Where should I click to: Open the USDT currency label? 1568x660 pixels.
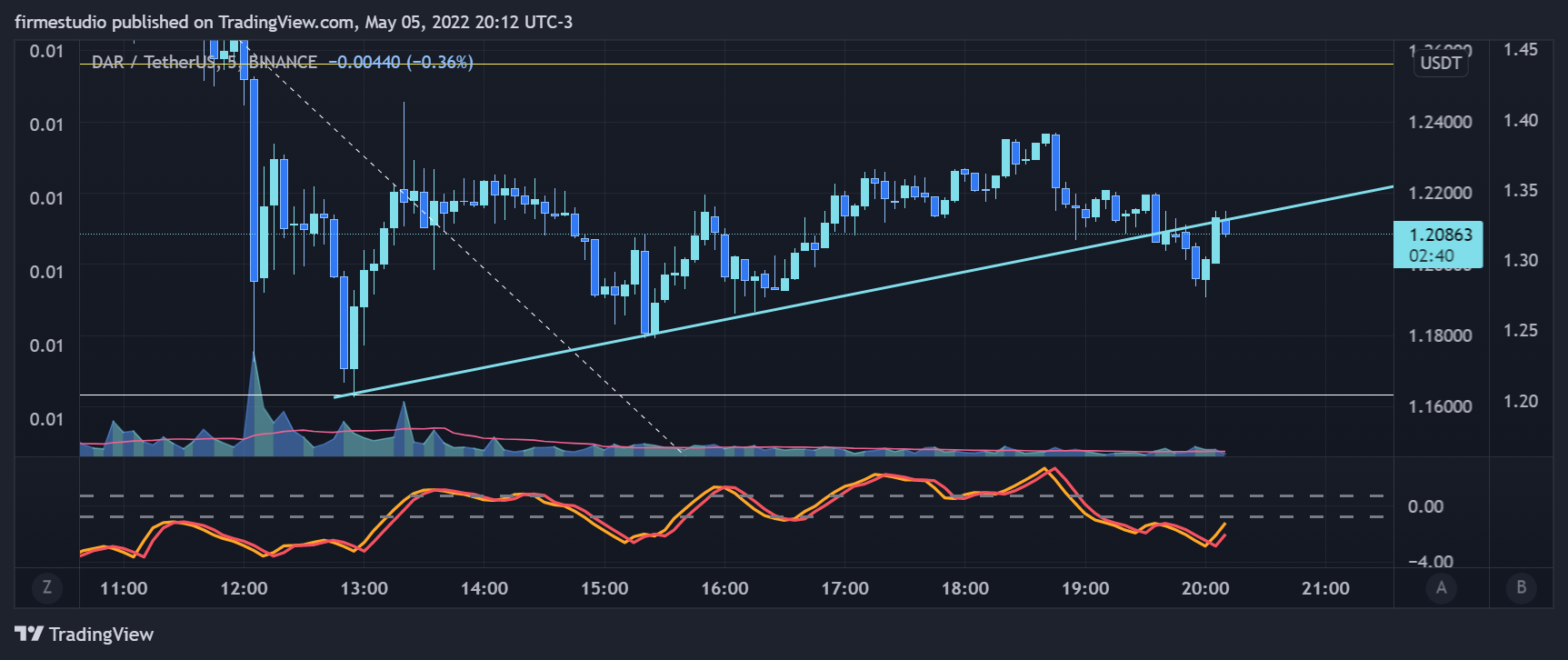click(x=1441, y=63)
